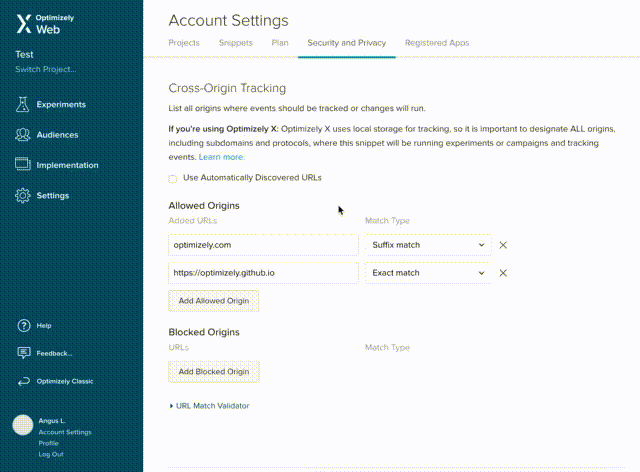Click the Optimizely X logo icon

pyautogui.click(x=24, y=24)
